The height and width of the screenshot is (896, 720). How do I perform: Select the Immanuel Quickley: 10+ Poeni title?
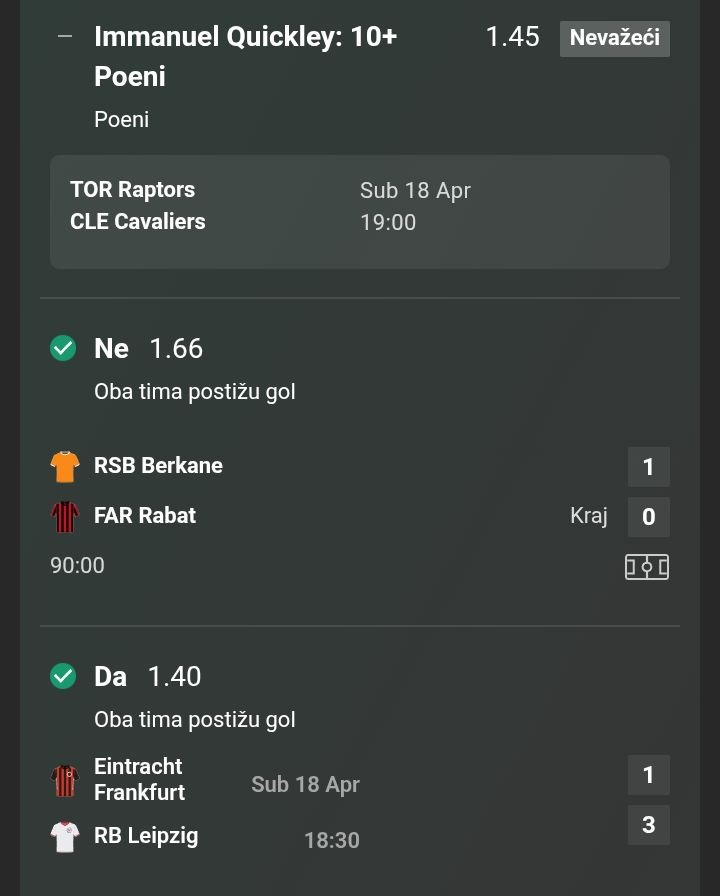[x=245, y=56]
